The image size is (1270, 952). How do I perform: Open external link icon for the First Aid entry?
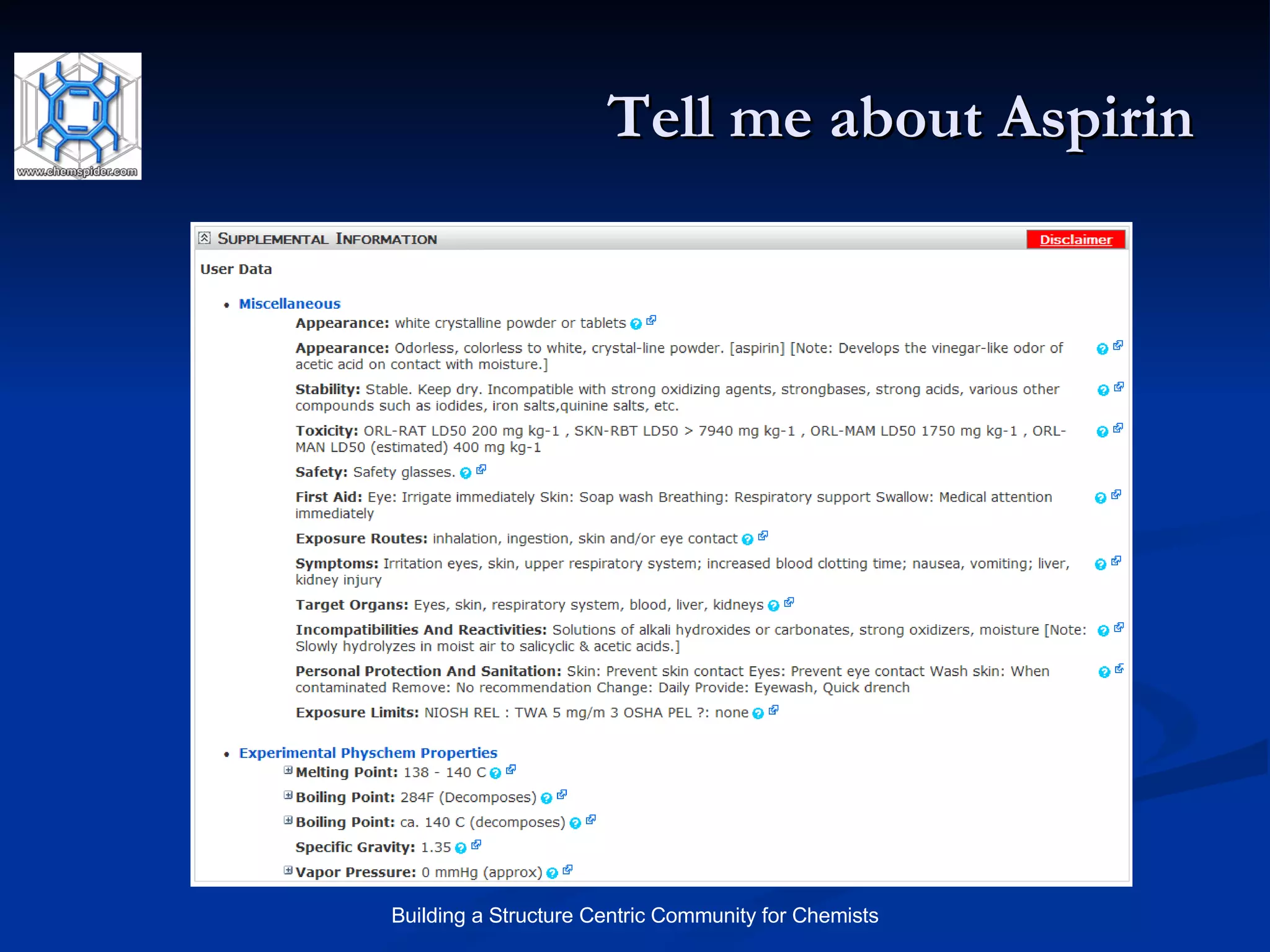click(1116, 495)
